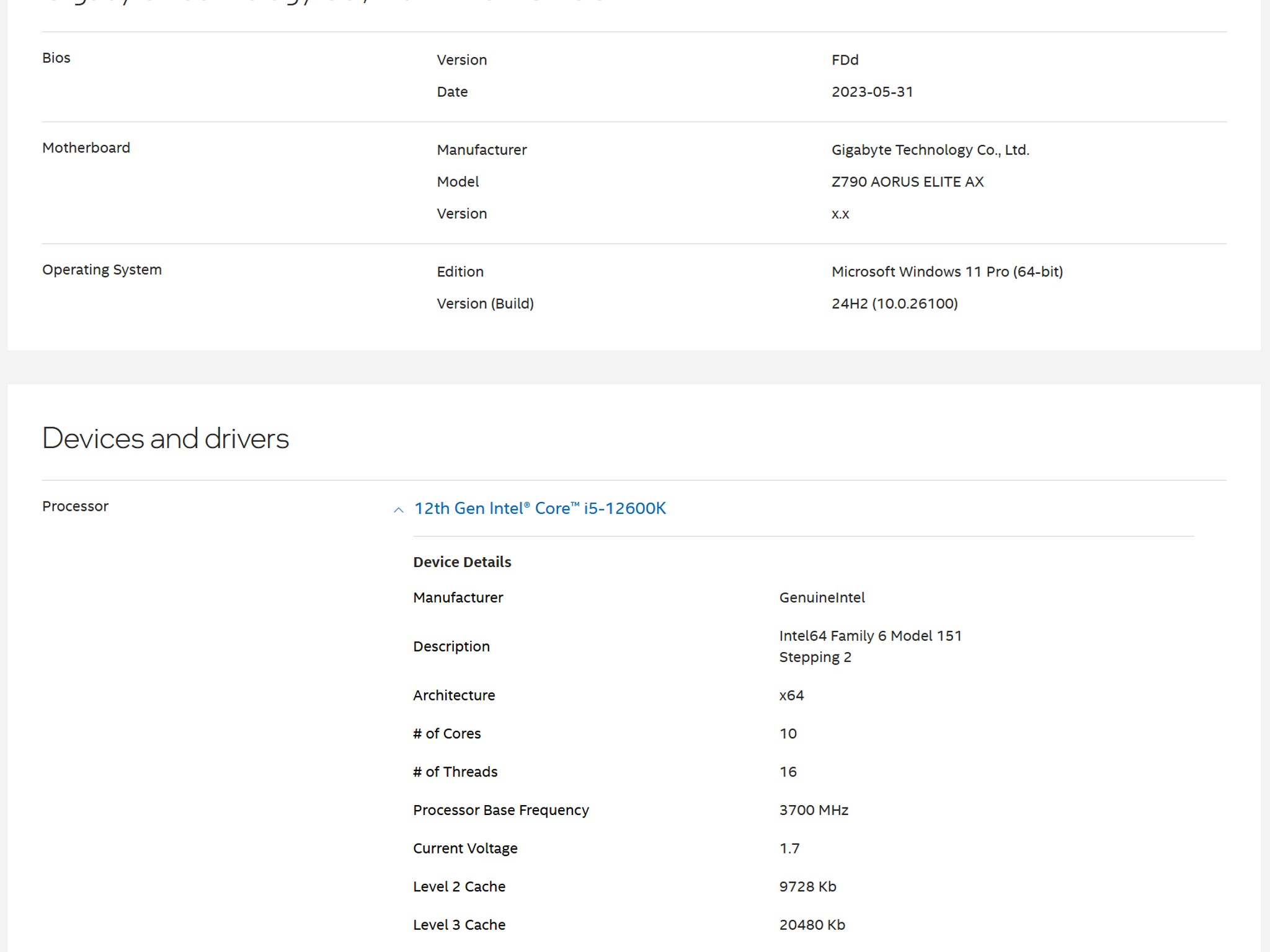Select OS build 24H2 (10.0.26100)
The height and width of the screenshot is (952, 1270).
(x=894, y=304)
